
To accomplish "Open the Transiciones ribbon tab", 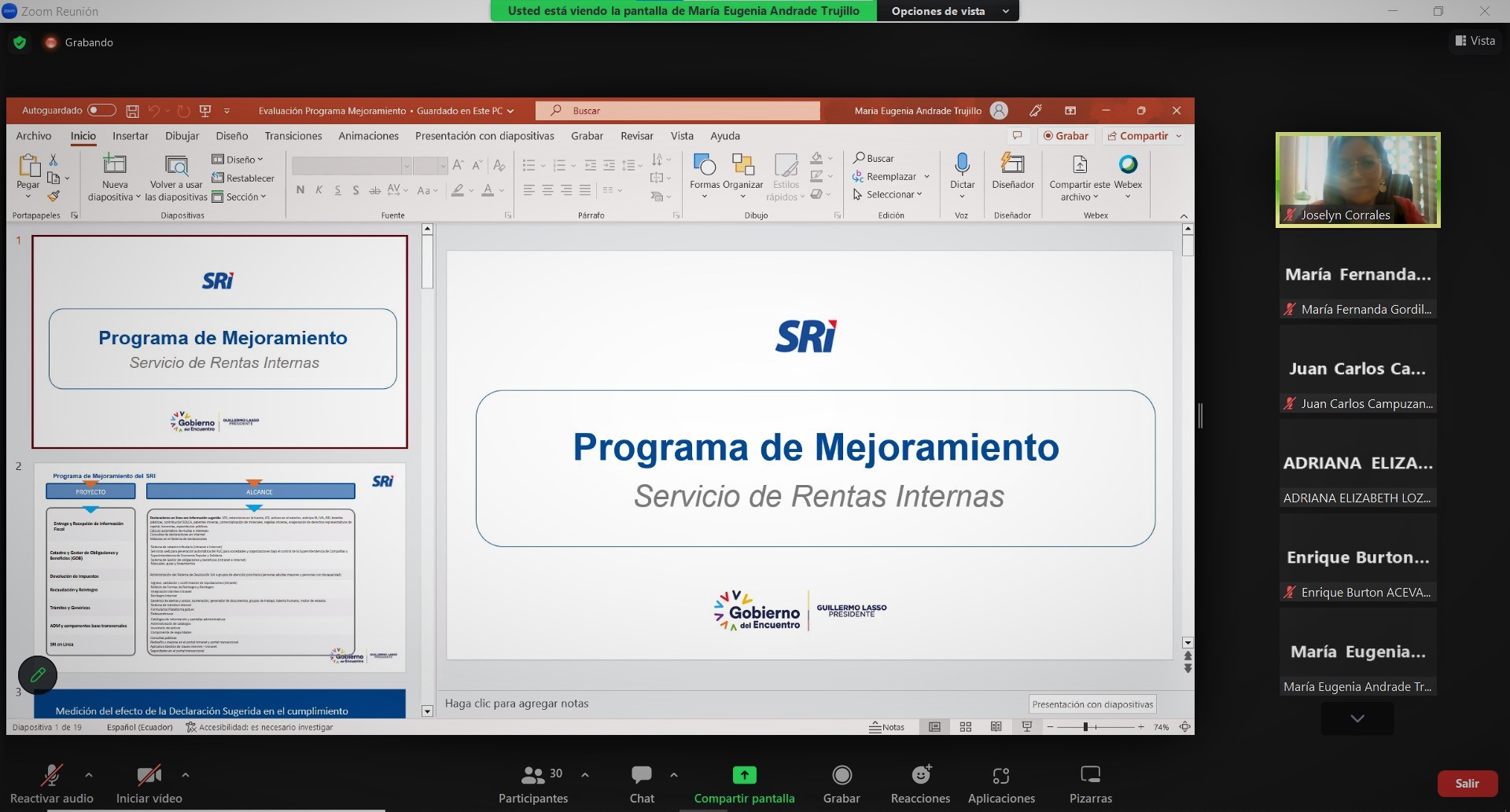I will (293, 136).
